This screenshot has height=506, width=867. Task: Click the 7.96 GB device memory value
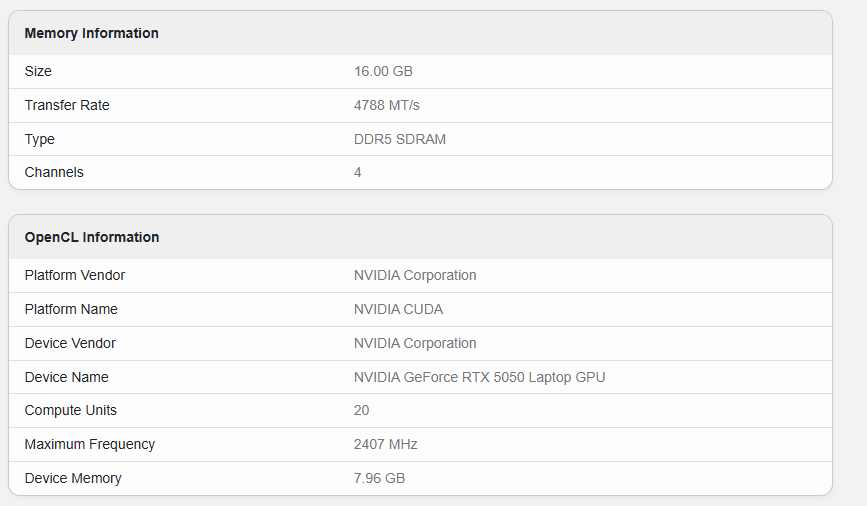[x=379, y=478]
